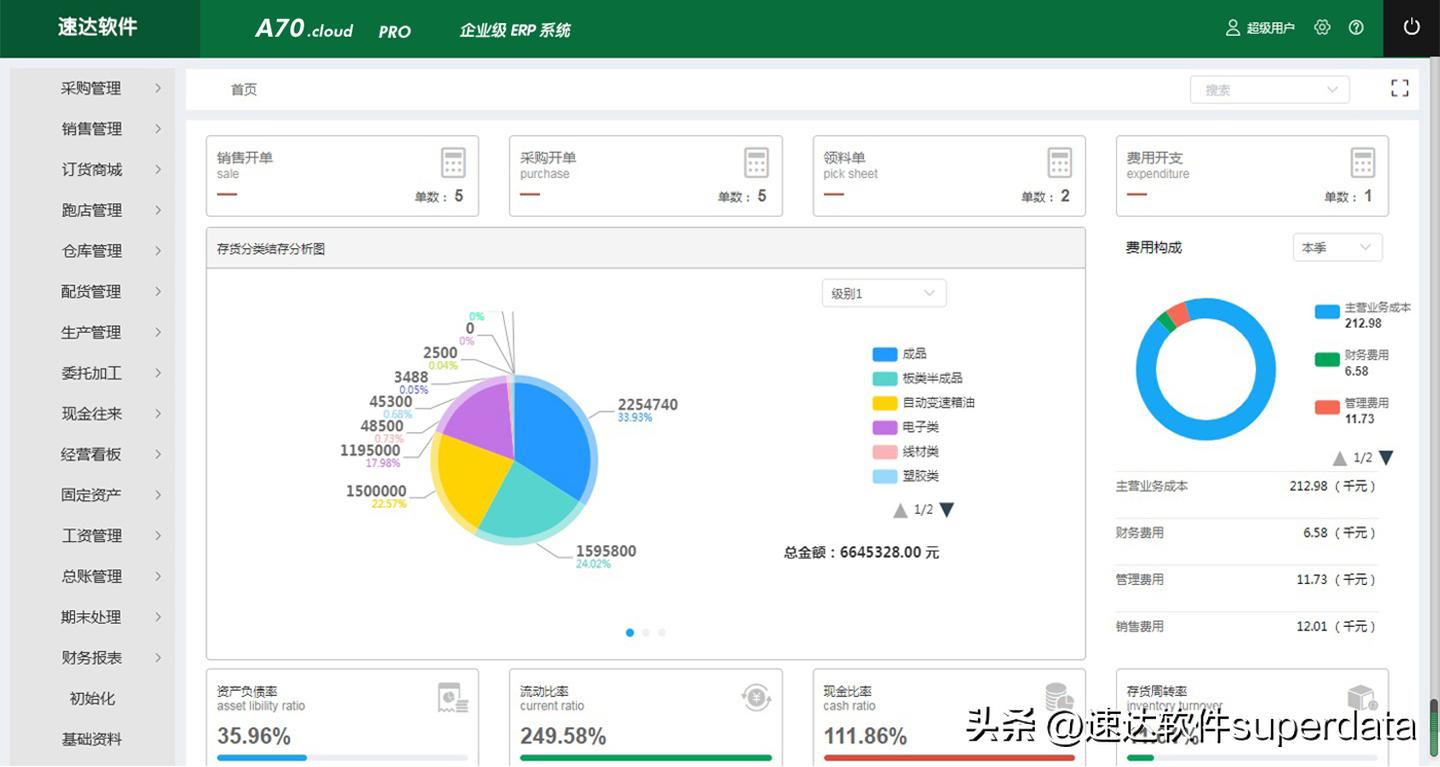Enter fullscreen with the expand icon

pyautogui.click(x=1399, y=88)
